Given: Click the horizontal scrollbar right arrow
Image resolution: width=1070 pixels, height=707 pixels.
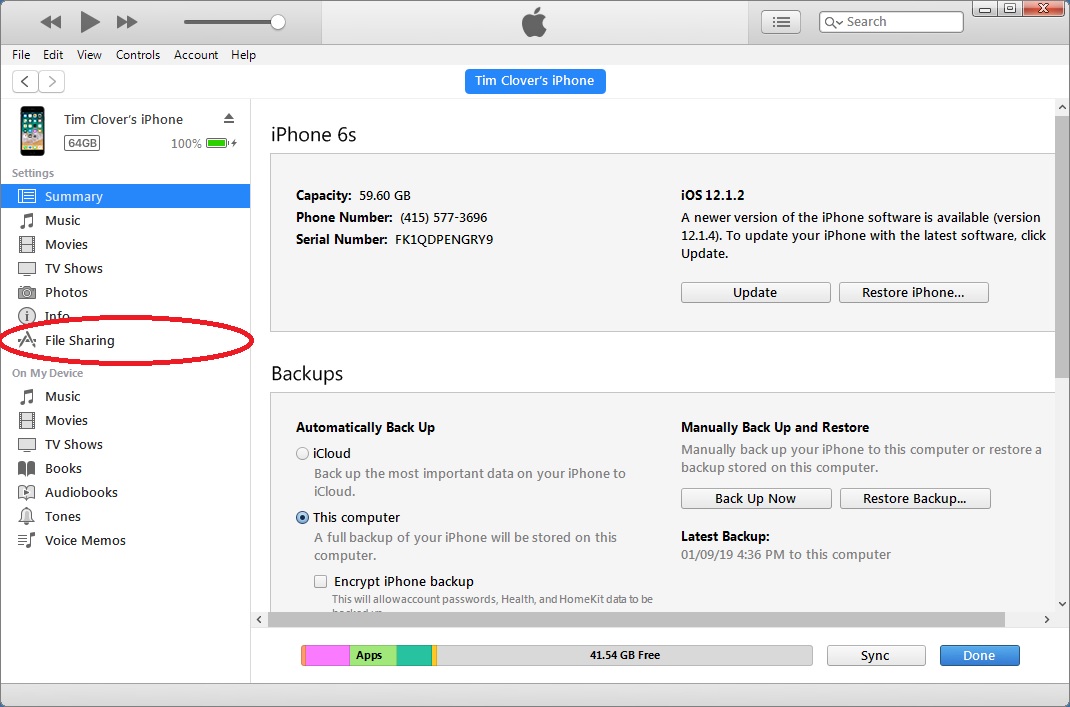Looking at the screenshot, I should pyautogui.click(x=1047, y=619).
